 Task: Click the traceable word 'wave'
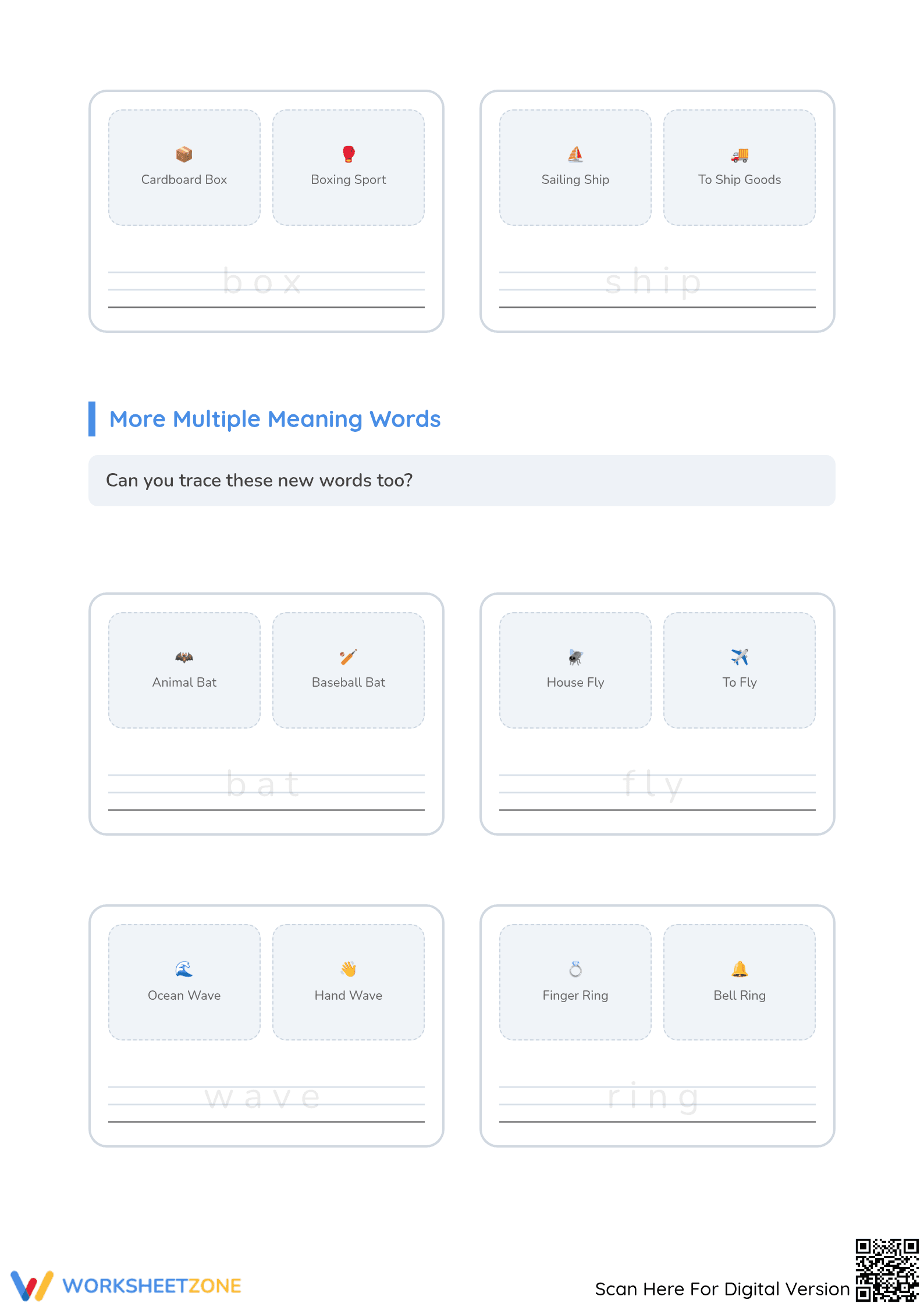pos(263,1098)
